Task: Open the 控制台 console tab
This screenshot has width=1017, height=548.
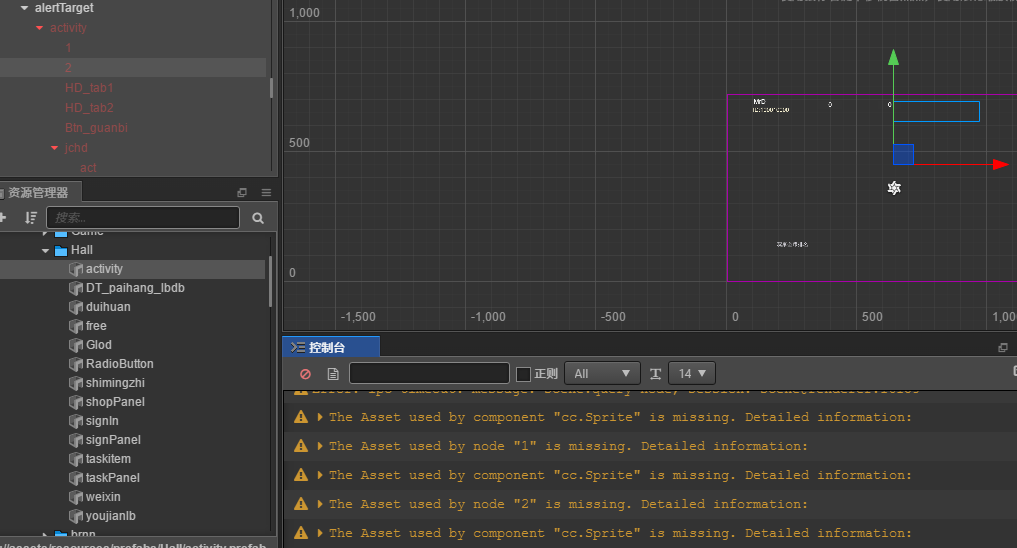Action: (x=331, y=347)
